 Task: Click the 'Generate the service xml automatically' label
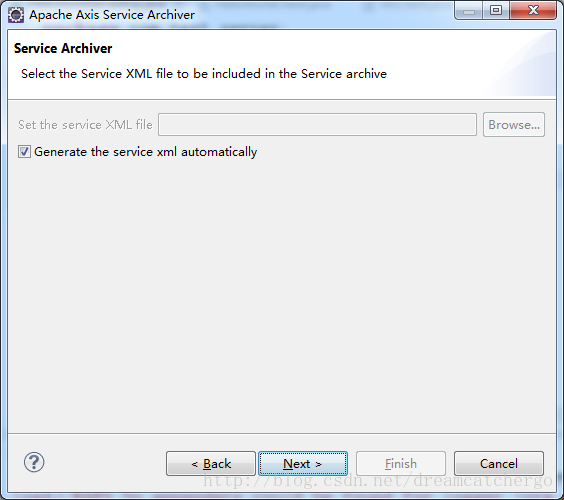pyautogui.click(x=146, y=152)
